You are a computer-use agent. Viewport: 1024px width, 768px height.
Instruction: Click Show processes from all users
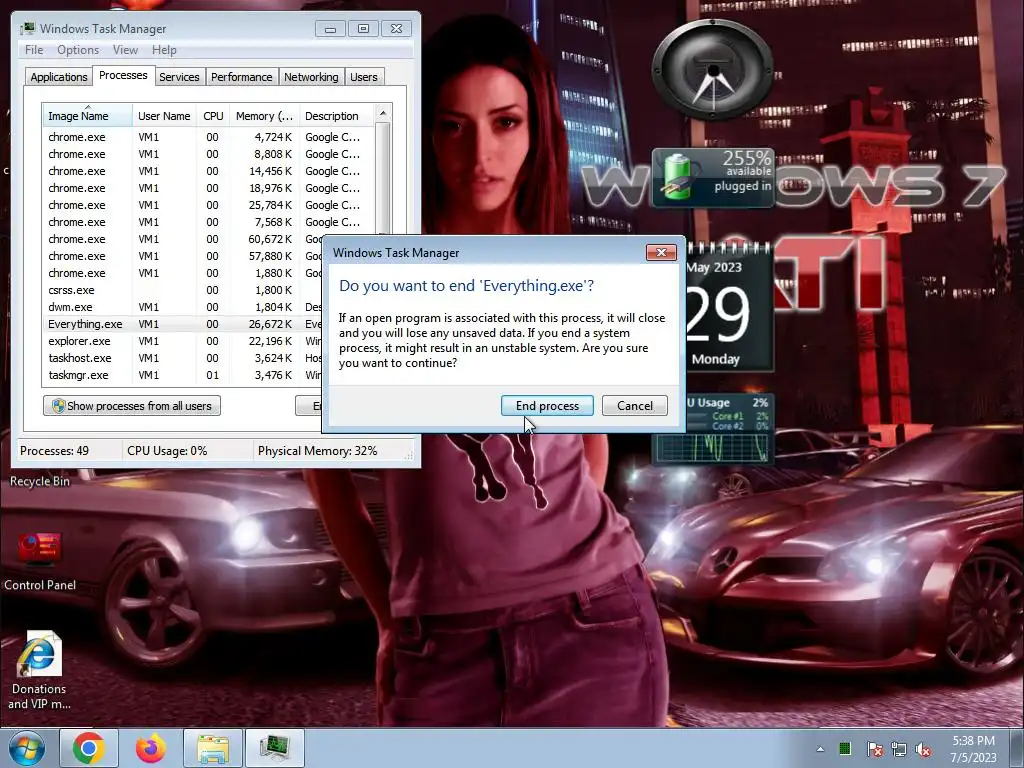pos(132,406)
